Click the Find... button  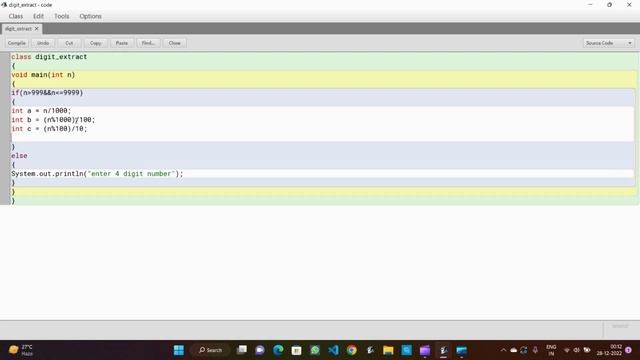tap(148, 43)
